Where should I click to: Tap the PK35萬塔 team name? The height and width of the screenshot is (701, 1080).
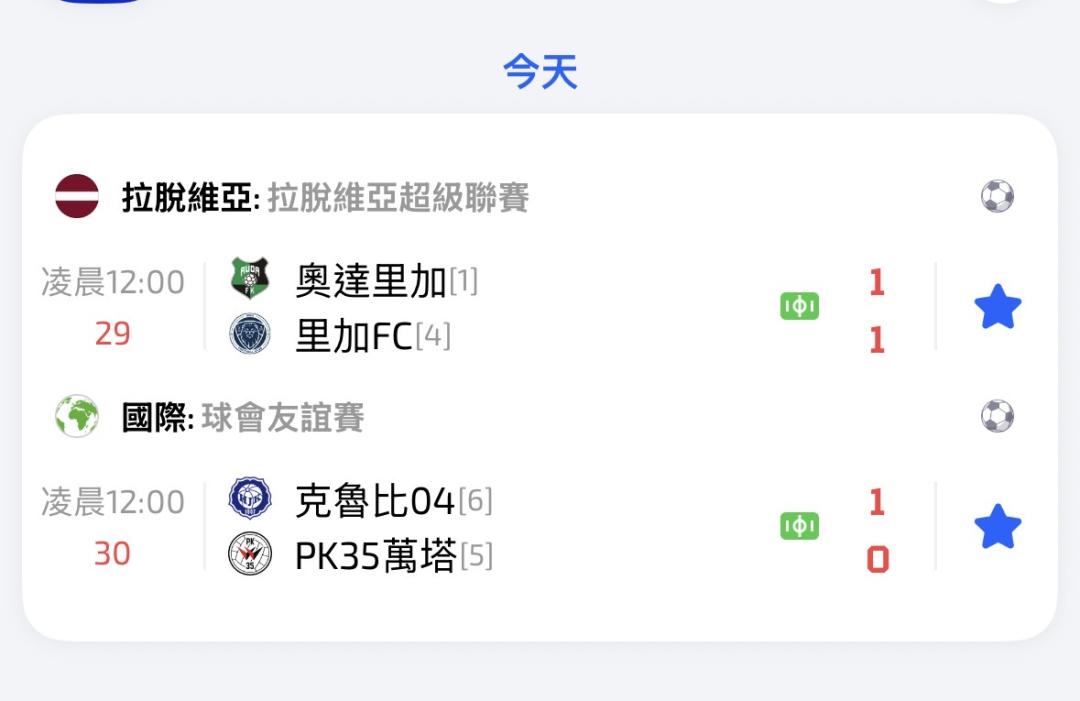pyautogui.click(x=375, y=556)
